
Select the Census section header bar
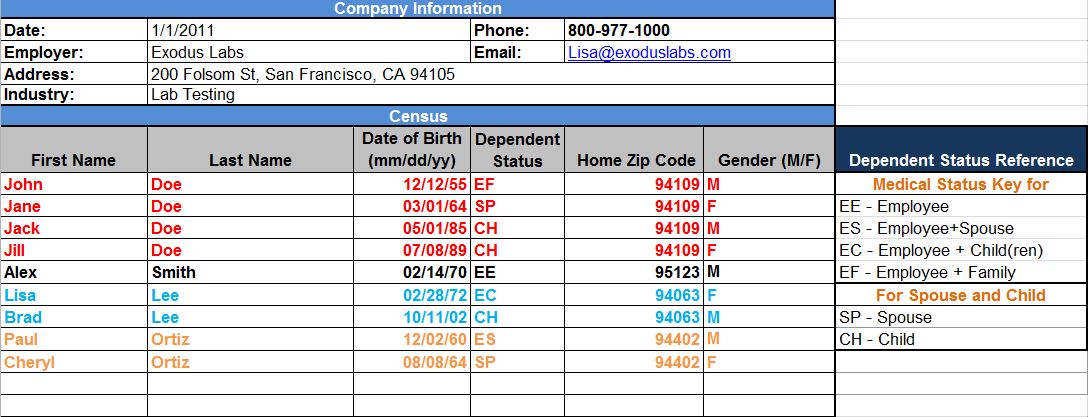[x=417, y=117]
